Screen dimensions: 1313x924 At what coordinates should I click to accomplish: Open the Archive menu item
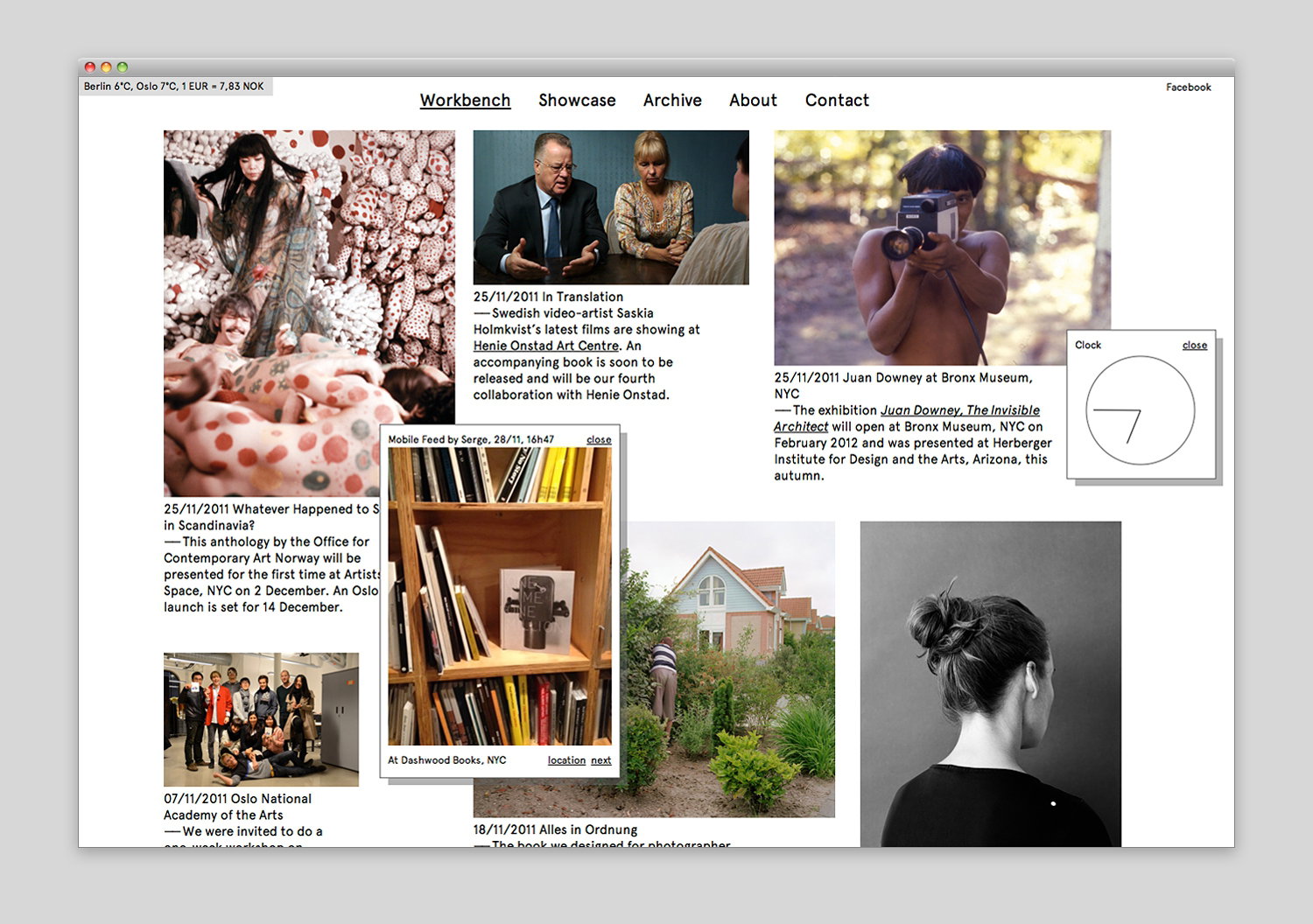672,101
